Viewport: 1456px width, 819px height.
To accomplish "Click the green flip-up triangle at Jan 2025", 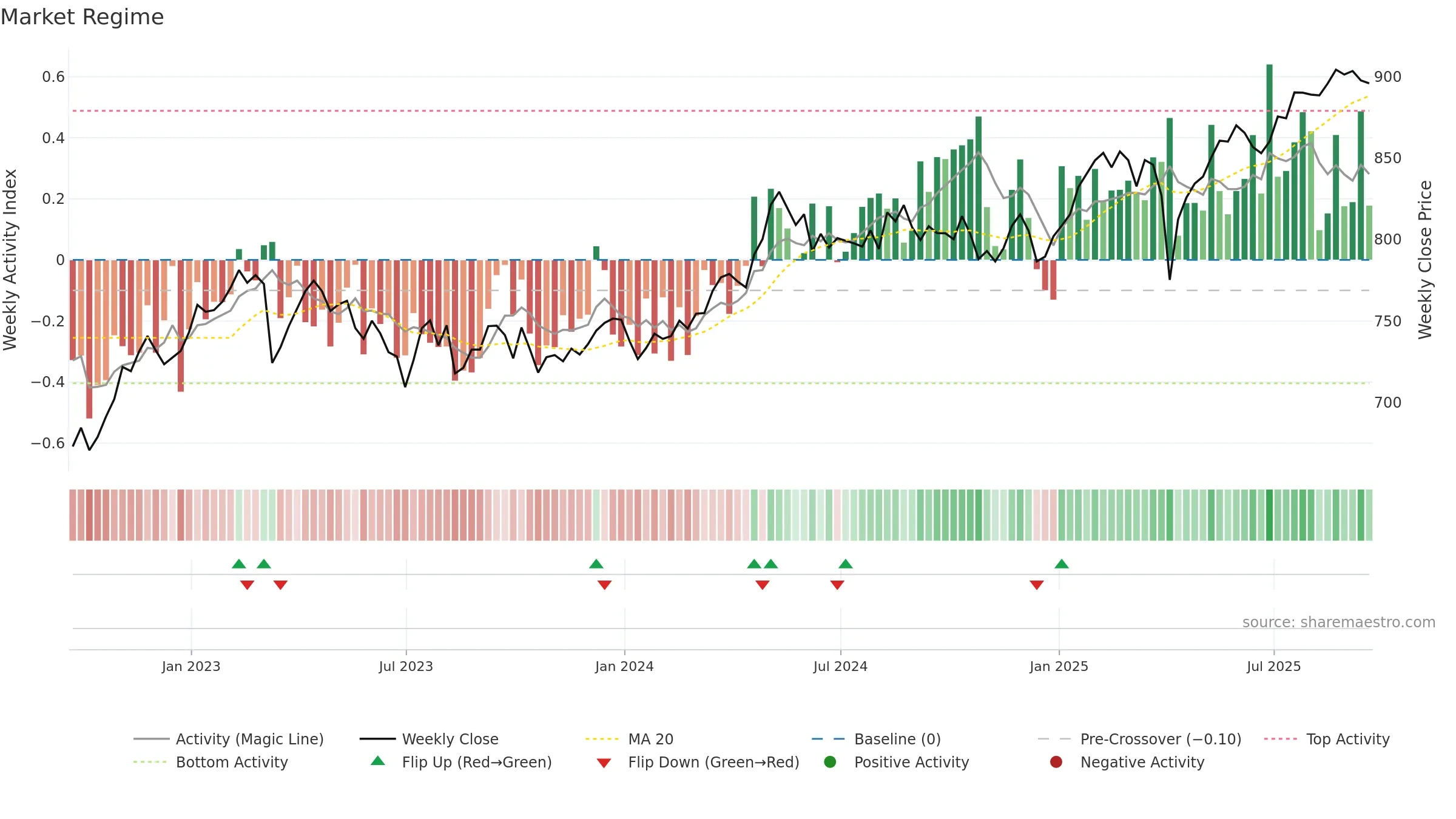I will (1062, 564).
